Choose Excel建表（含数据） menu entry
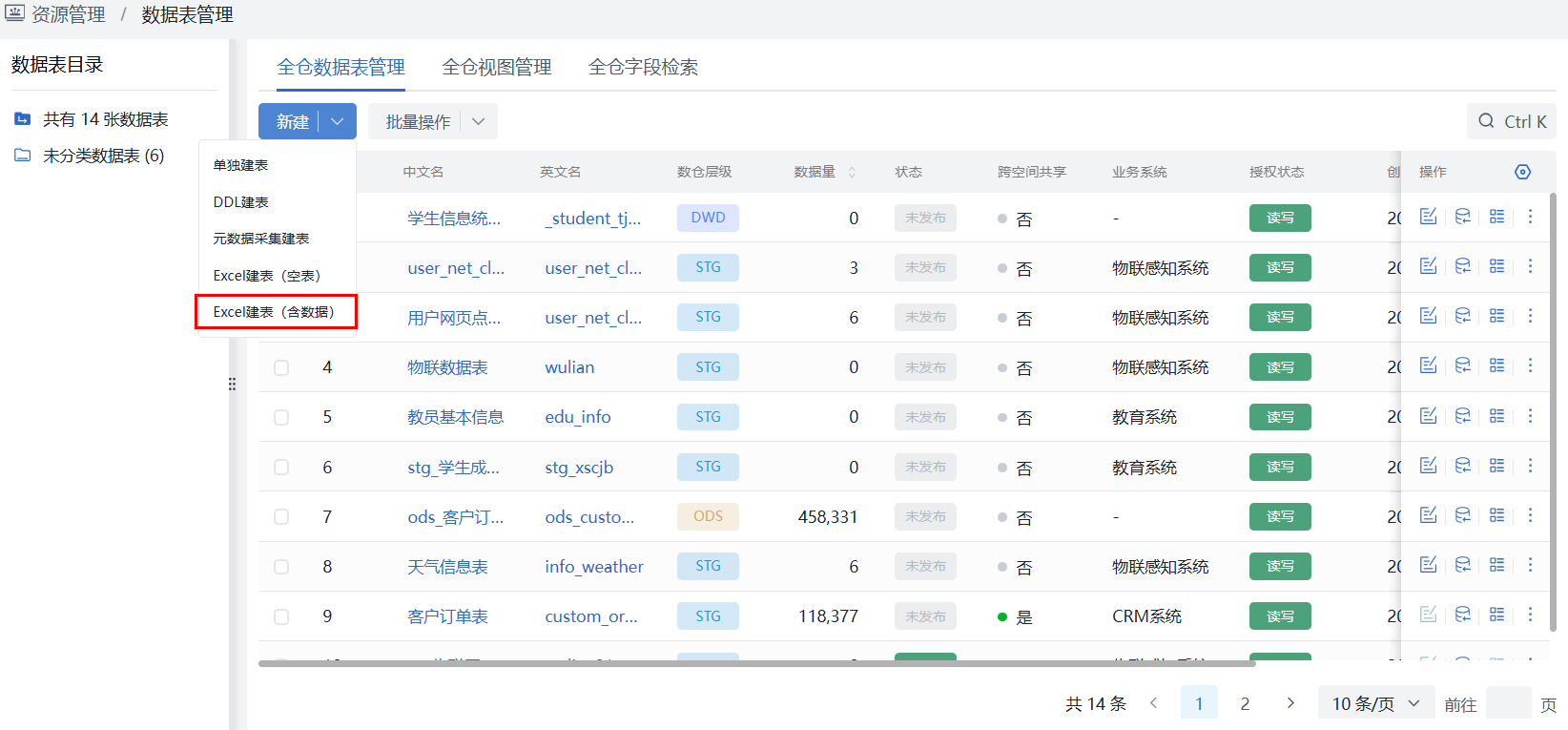1568x730 pixels. click(277, 312)
